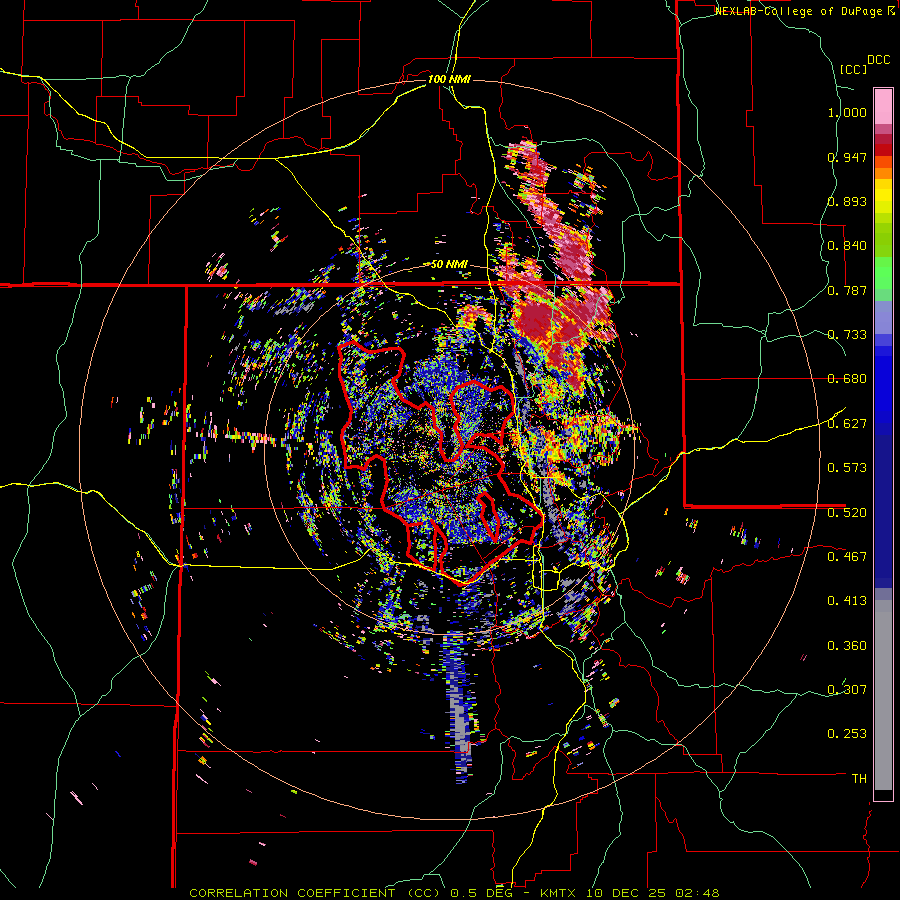900x900 pixels.
Task: Select the 0.307 legend value
Action: (847, 690)
